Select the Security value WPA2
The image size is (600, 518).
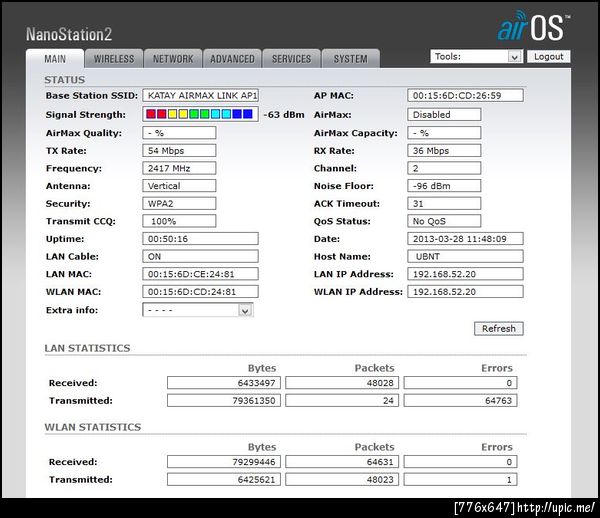[179, 204]
